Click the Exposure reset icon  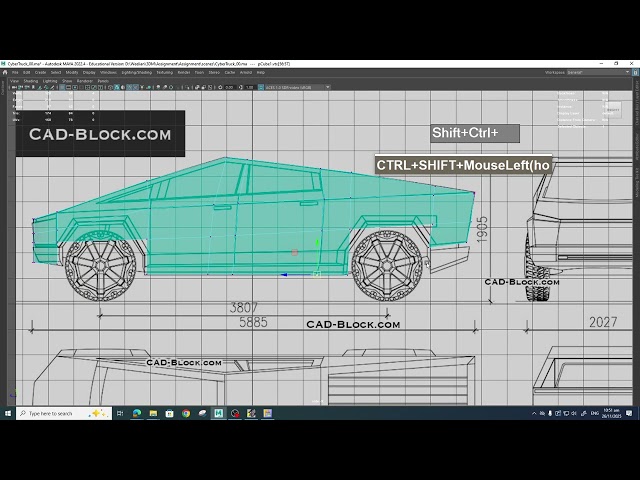pos(220,87)
